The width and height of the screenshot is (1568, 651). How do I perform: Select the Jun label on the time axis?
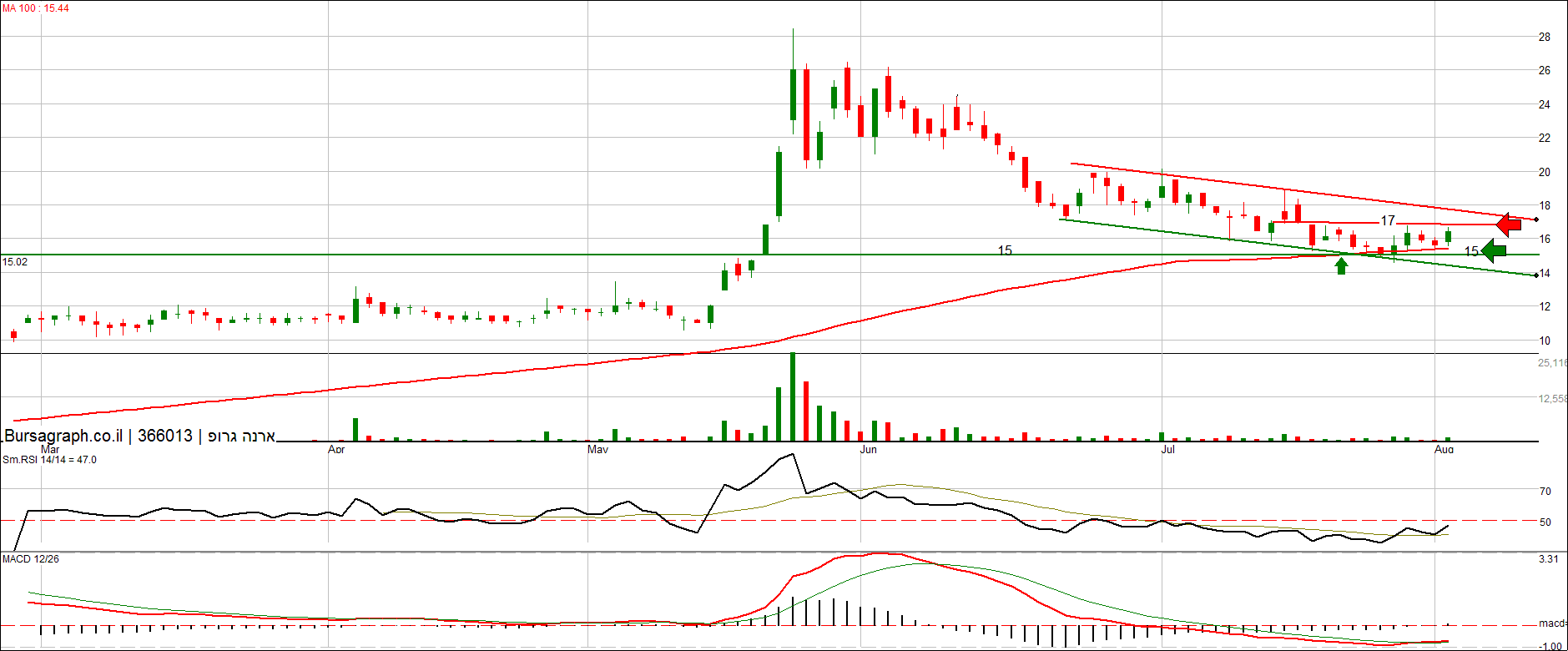click(868, 450)
